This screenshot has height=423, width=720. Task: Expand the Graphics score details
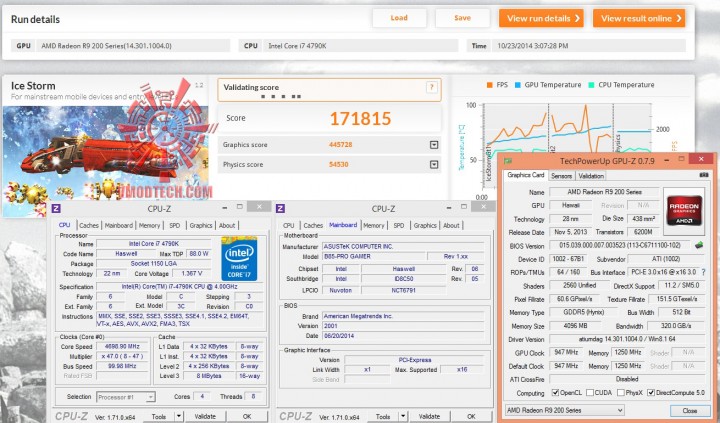(x=434, y=145)
